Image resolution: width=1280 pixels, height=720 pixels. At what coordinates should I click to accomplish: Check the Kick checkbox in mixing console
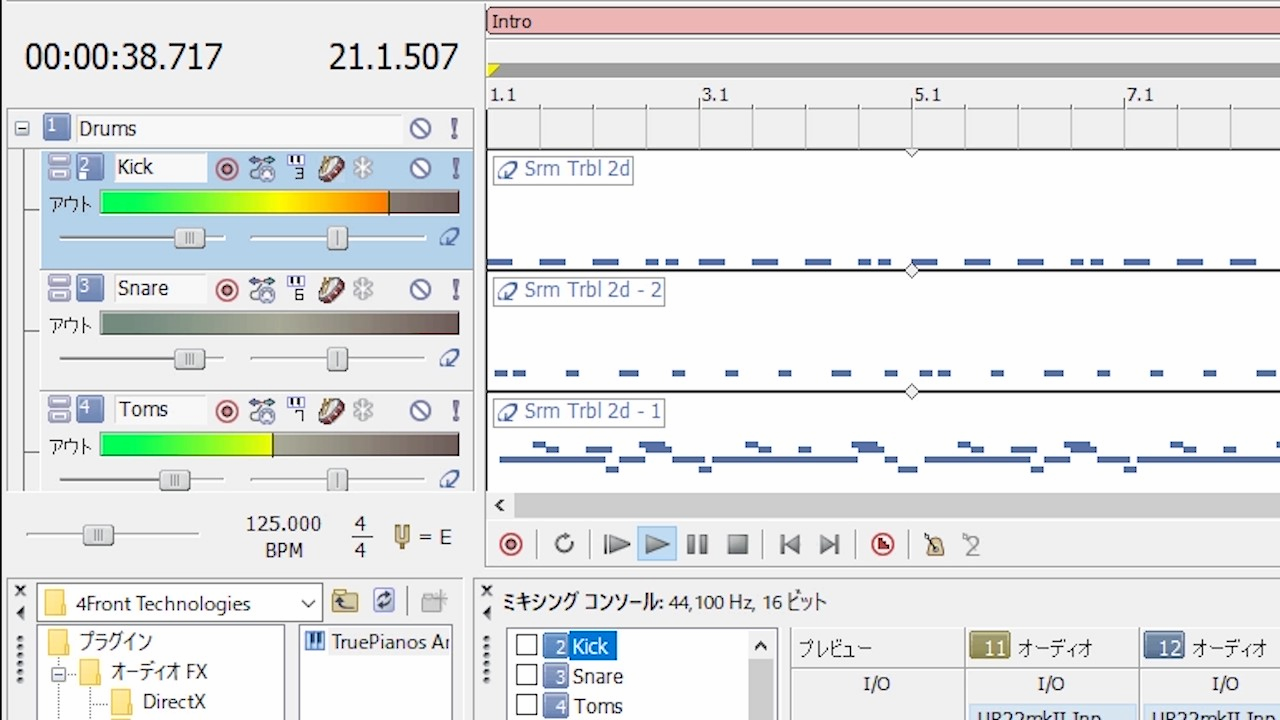527,646
